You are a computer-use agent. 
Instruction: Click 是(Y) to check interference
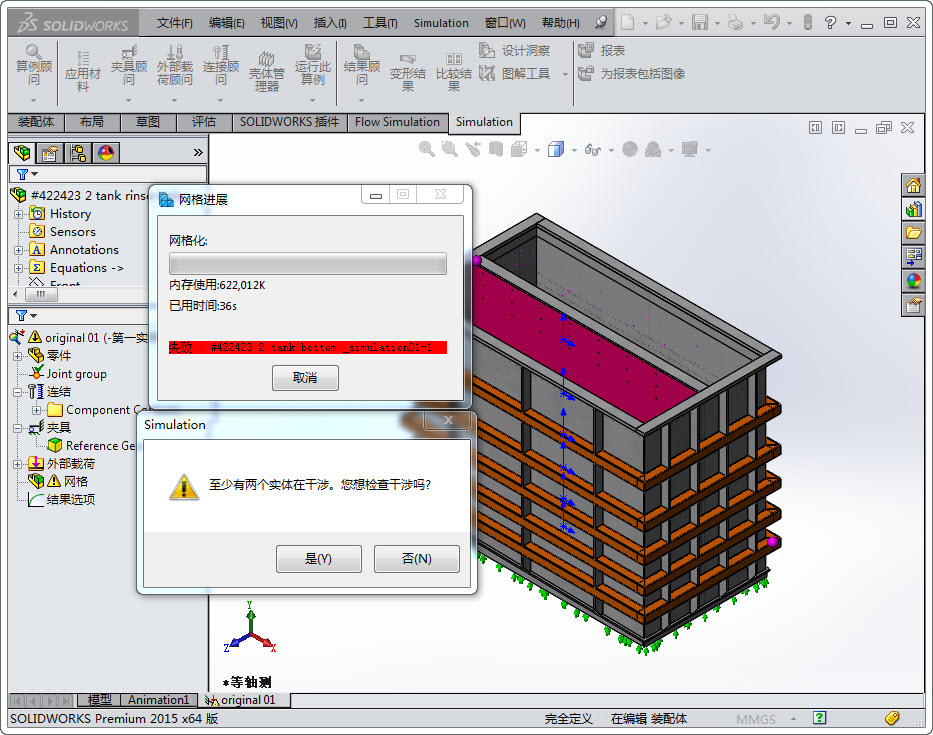(318, 559)
